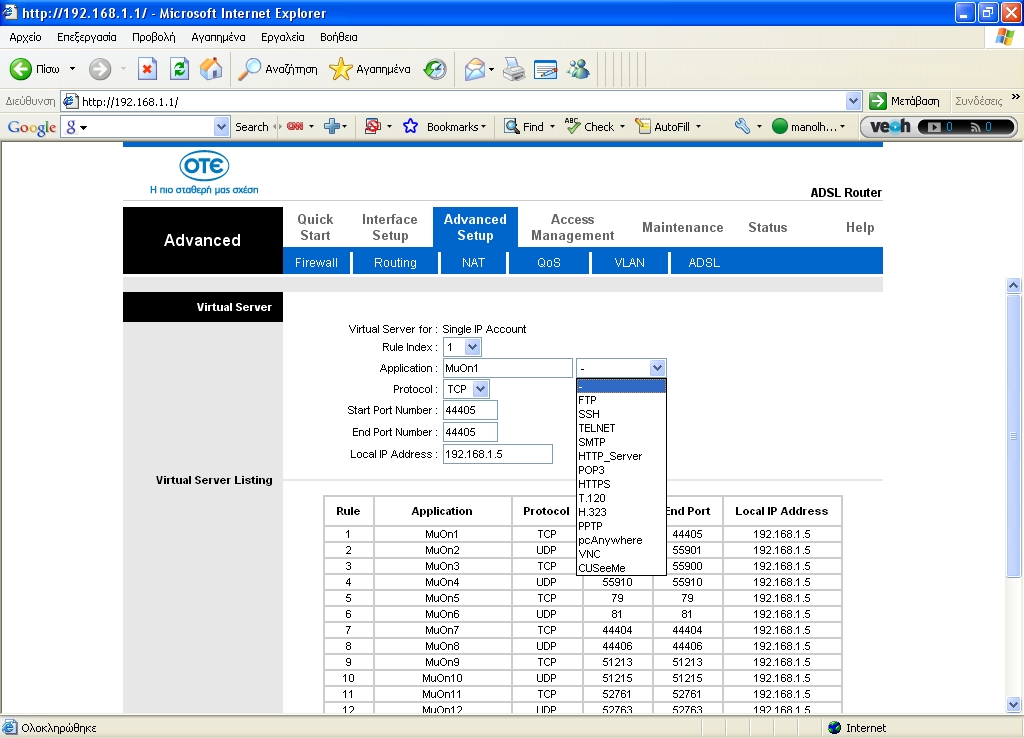Open the Protocol dropdown

click(481, 389)
